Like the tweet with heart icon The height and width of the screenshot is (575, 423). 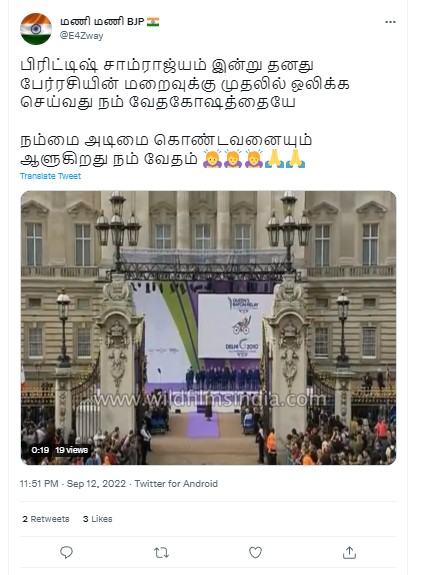click(x=255, y=552)
